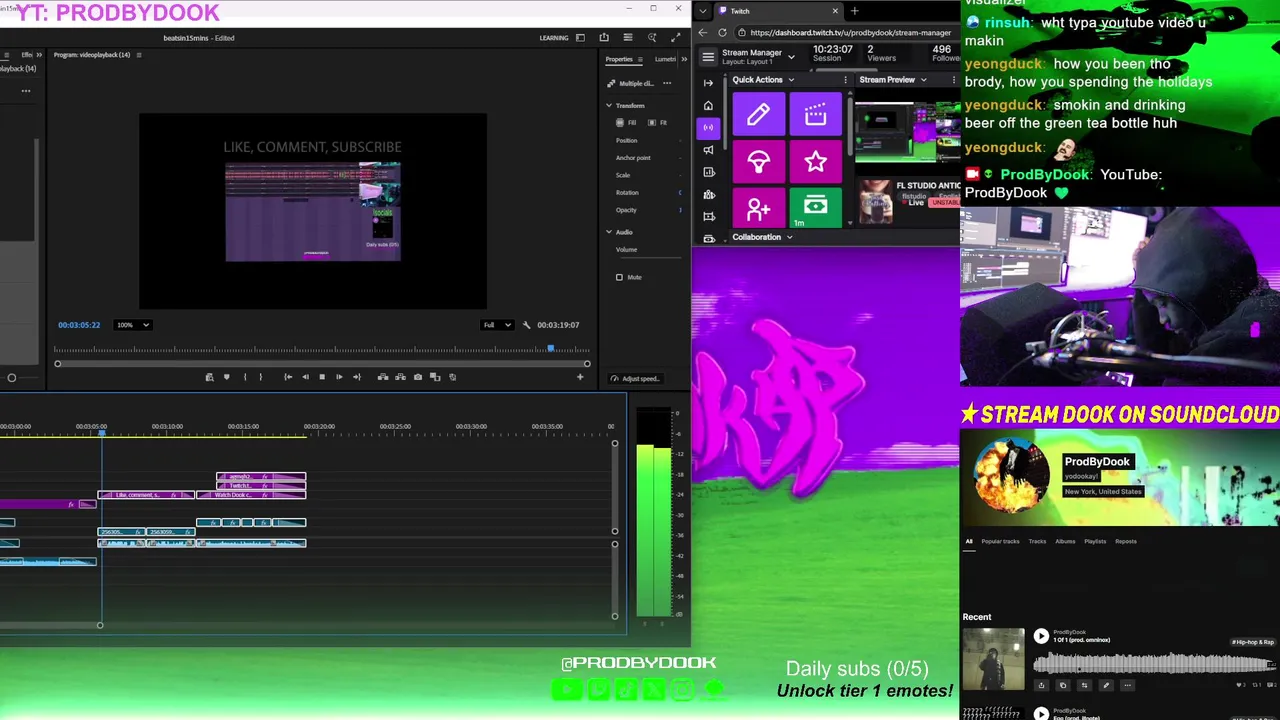Open the browser tab list chevron
The width and height of the screenshot is (1280, 720).
[704, 11]
